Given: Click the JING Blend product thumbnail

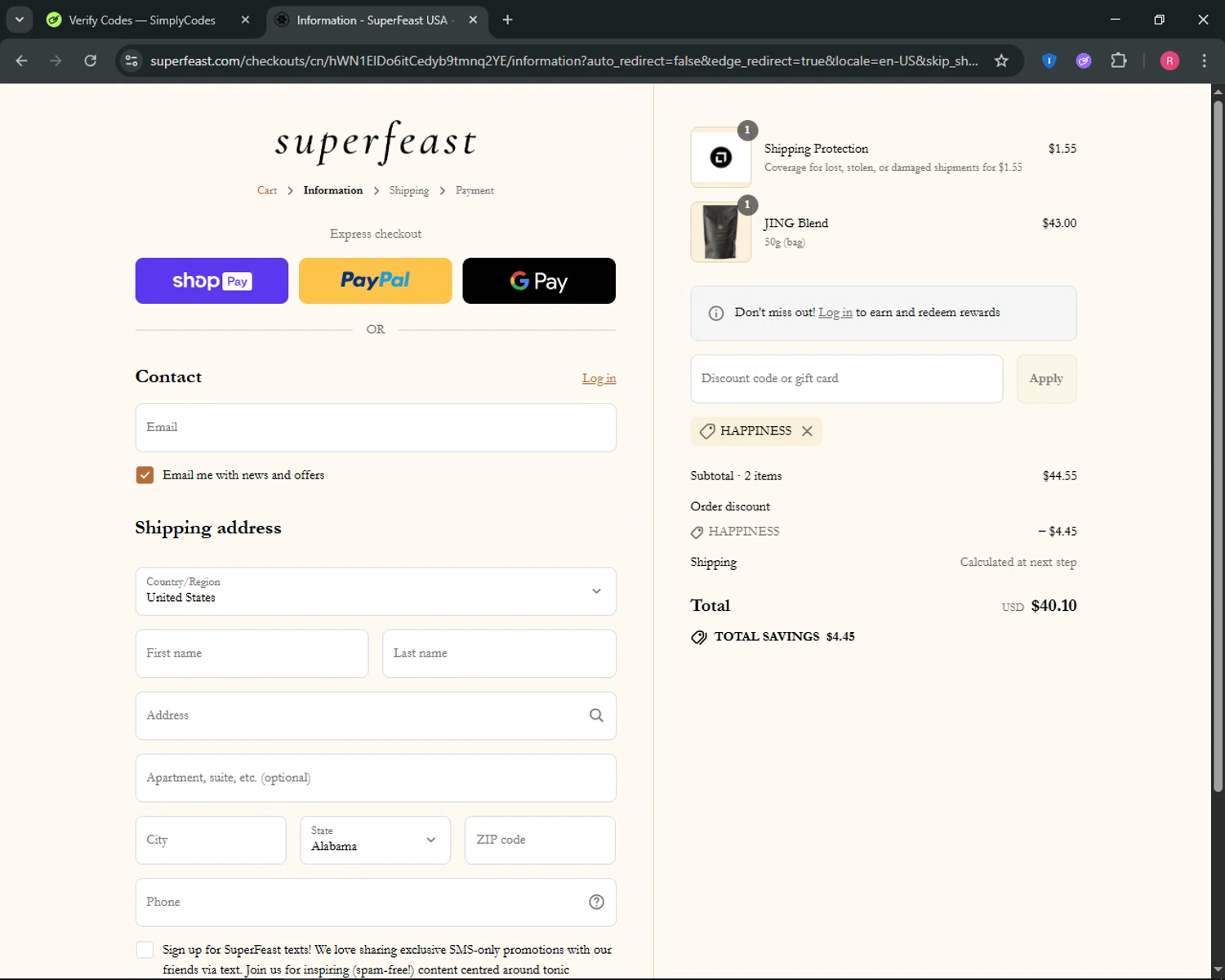Looking at the screenshot, I should coord(721,232).
